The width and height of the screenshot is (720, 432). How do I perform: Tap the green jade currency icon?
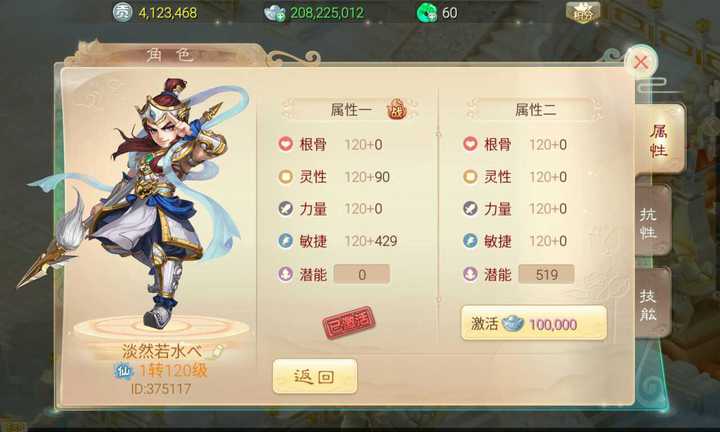coord(427,13)
